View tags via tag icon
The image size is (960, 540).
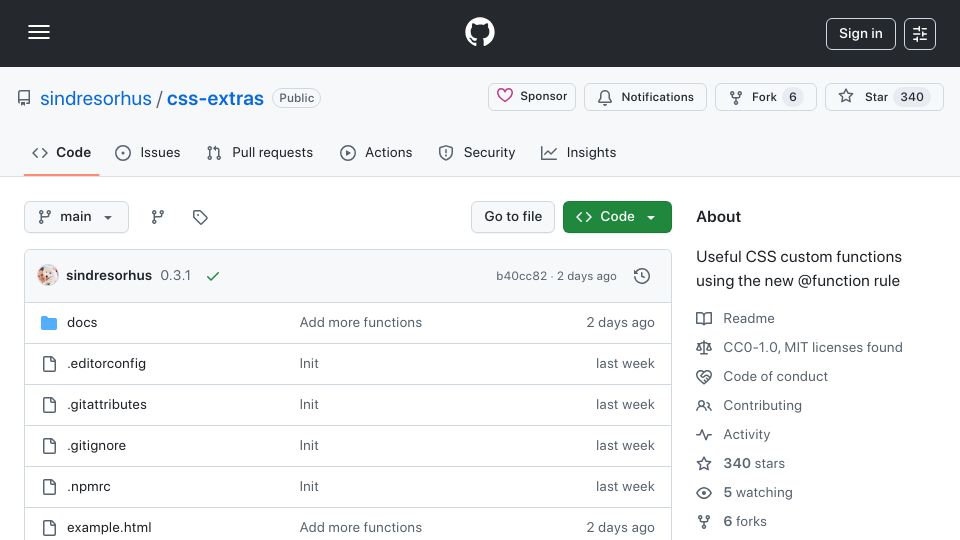point(200,217)
